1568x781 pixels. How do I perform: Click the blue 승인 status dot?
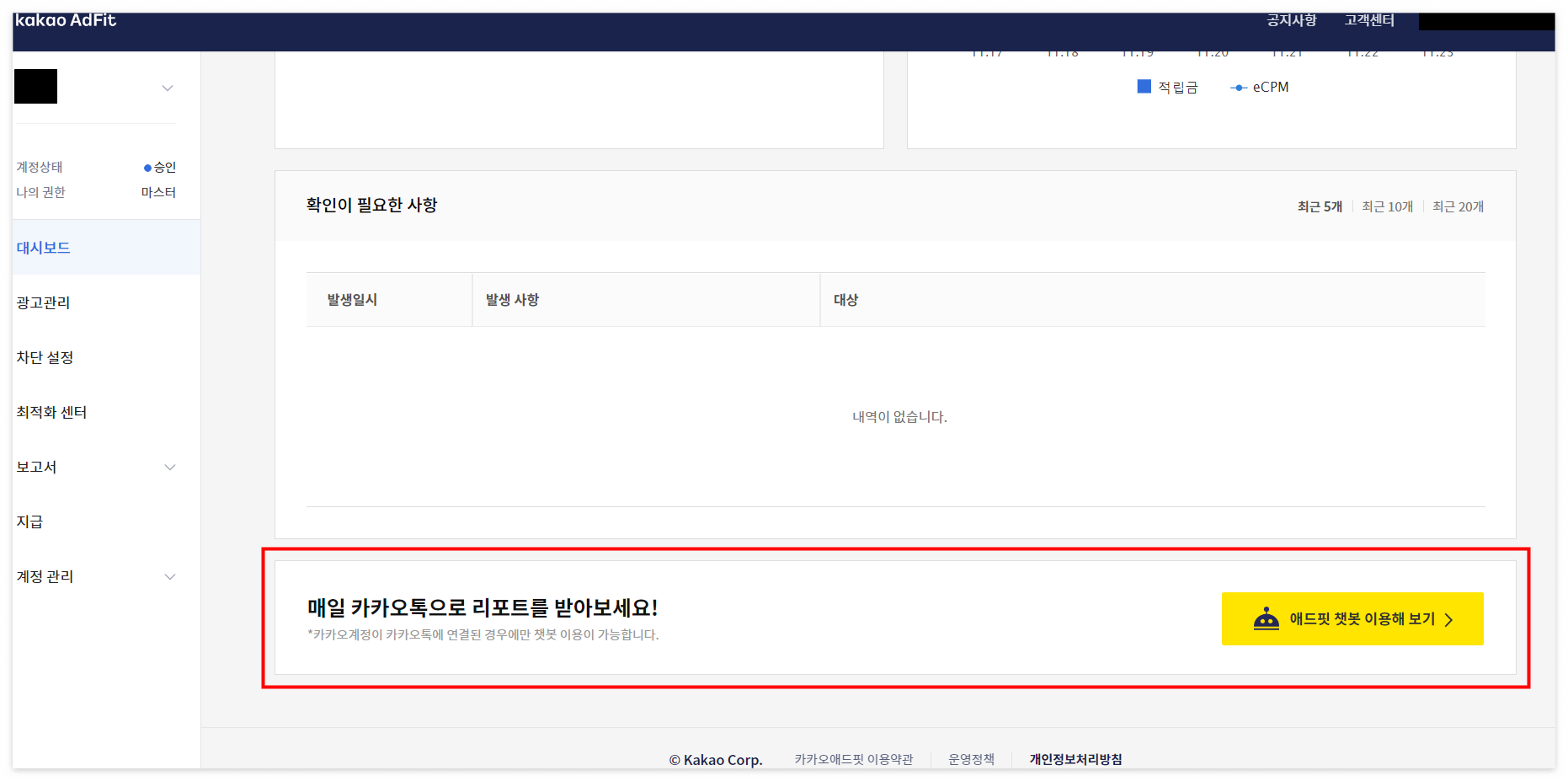147,168
